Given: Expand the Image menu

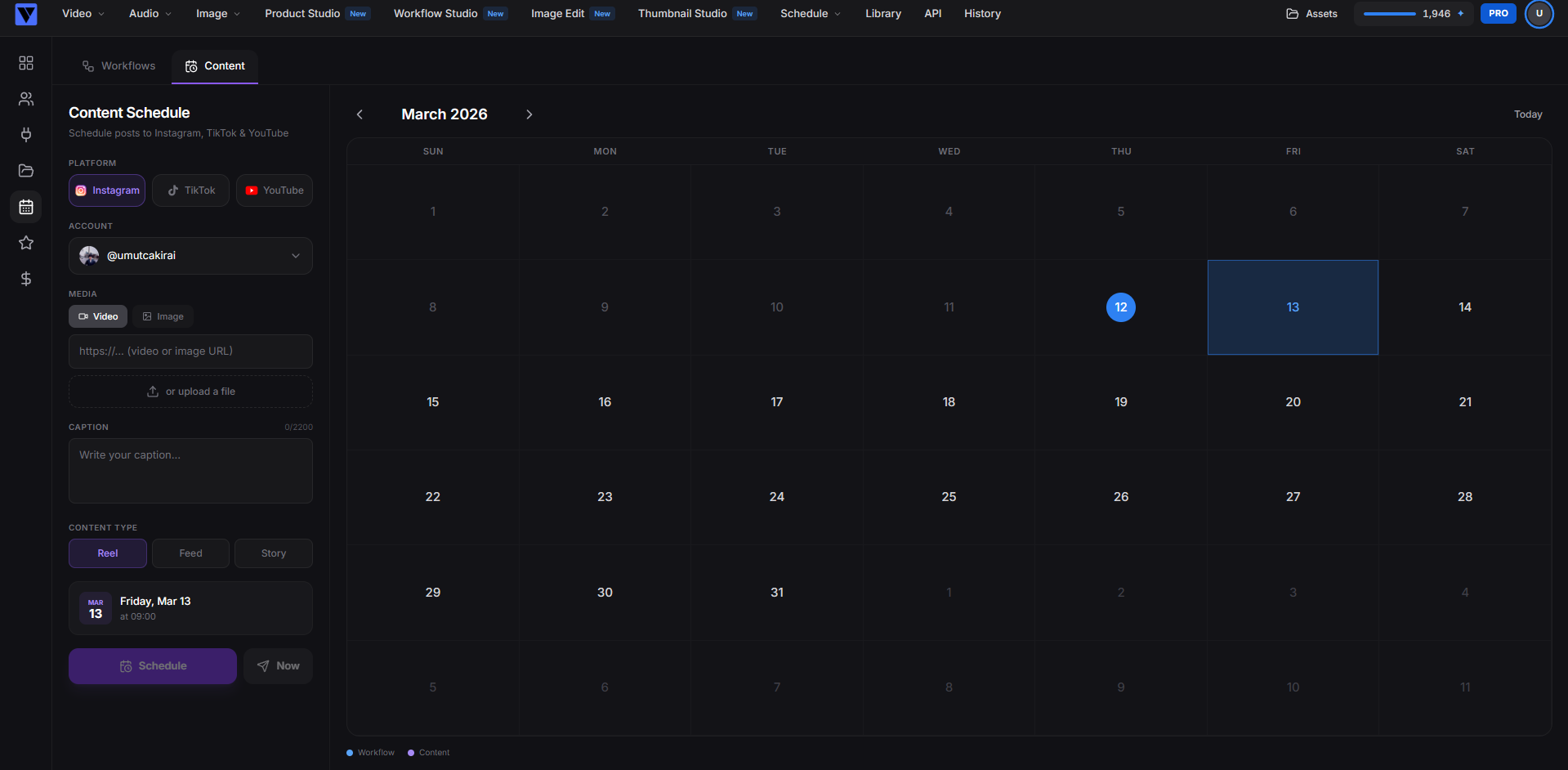Looking at the screenshot, I should pyautogui.click(x=218, y=14).
